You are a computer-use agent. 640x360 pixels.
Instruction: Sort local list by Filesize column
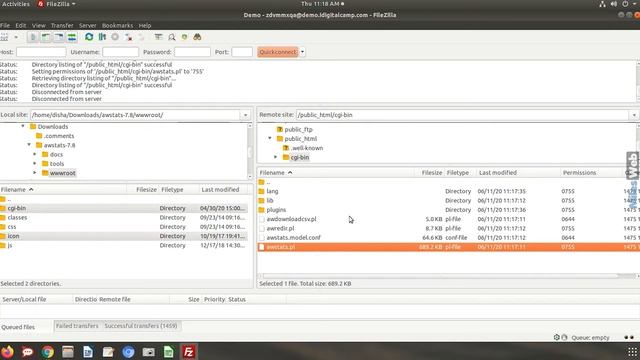(146, 190)
